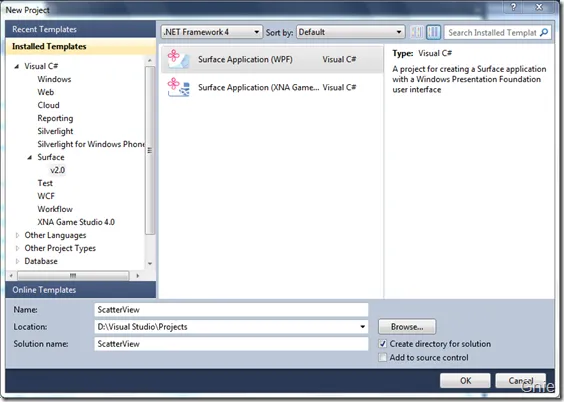This screenshot has width=564, height=402.
Task: Toggle Create directory for solution checkbox
Action: click(x=383, y=344)
